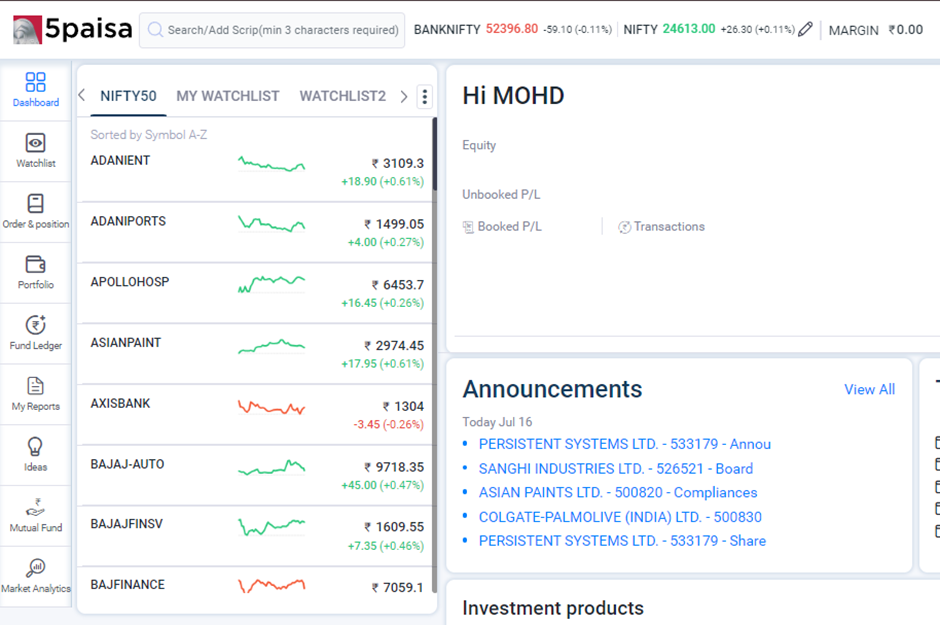
Task: Open Mutual Fund sidebar icon
Action: (x=35, y=508)
